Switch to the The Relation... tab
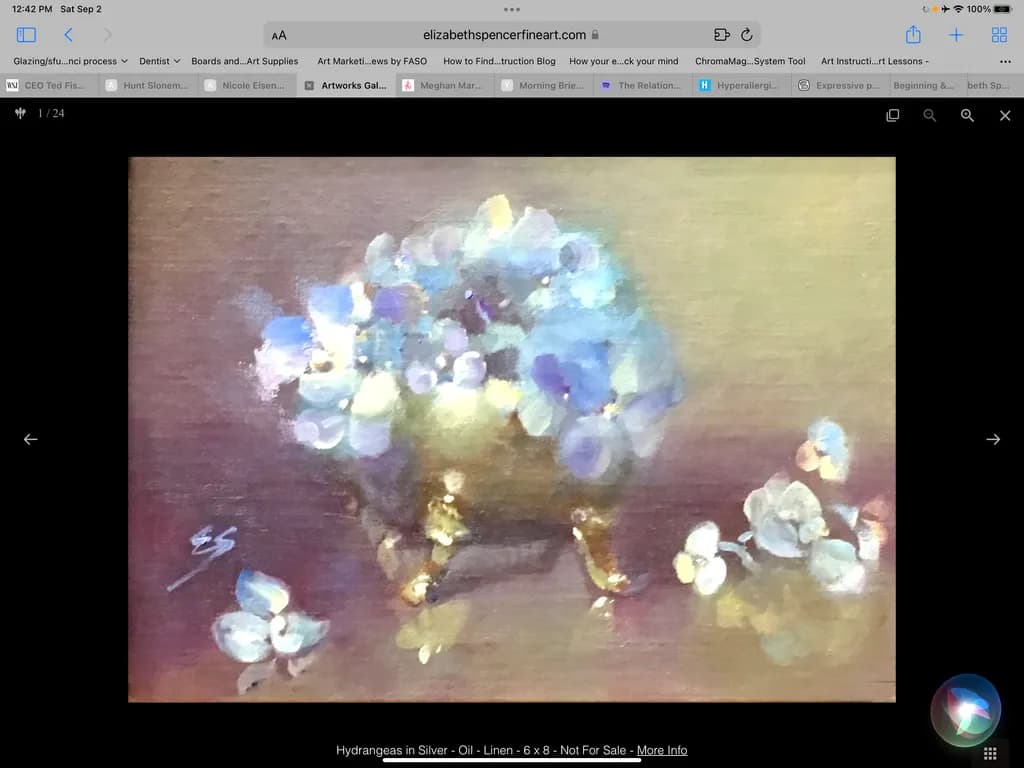 pyautogui.click(x=643, y=86)
